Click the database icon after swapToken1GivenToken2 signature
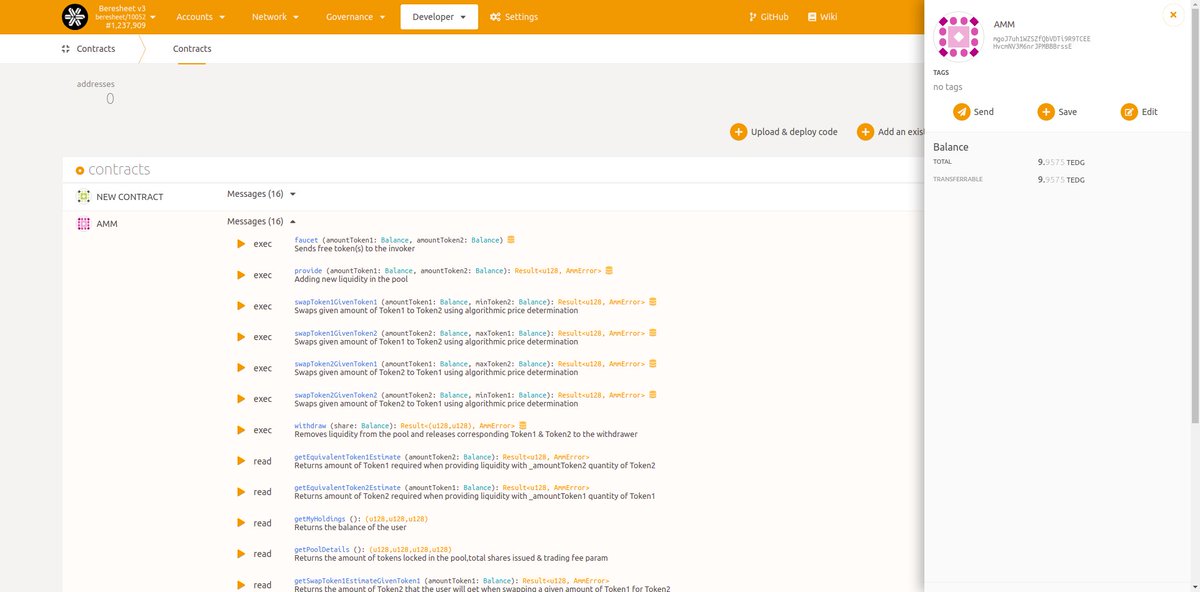This screenshot has width=1200, height=592. coord(653,333)
